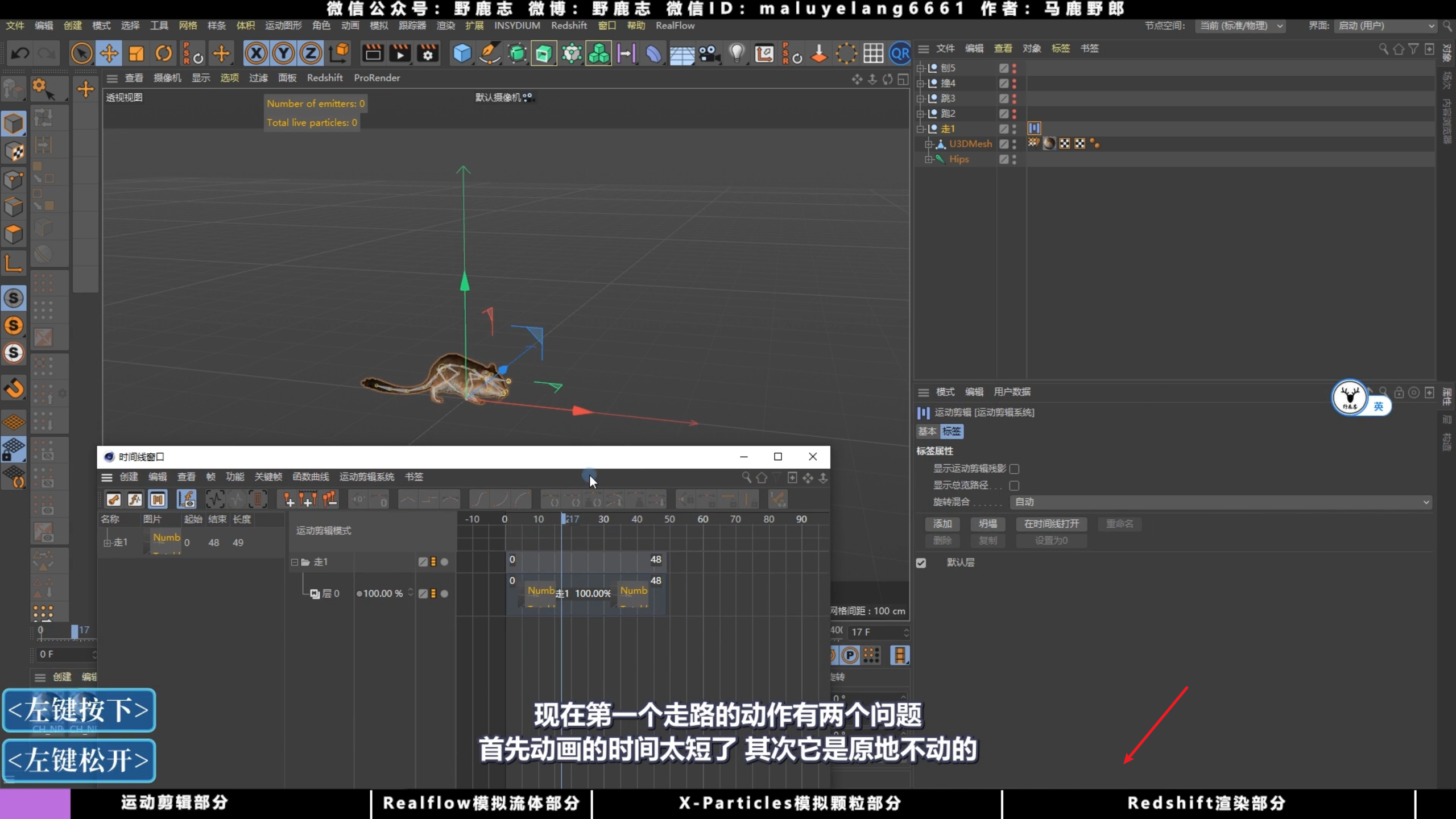Click the 在时间线打开 button
Viewport: 1456px width, 819px height.
click(x=1051, y=523)
